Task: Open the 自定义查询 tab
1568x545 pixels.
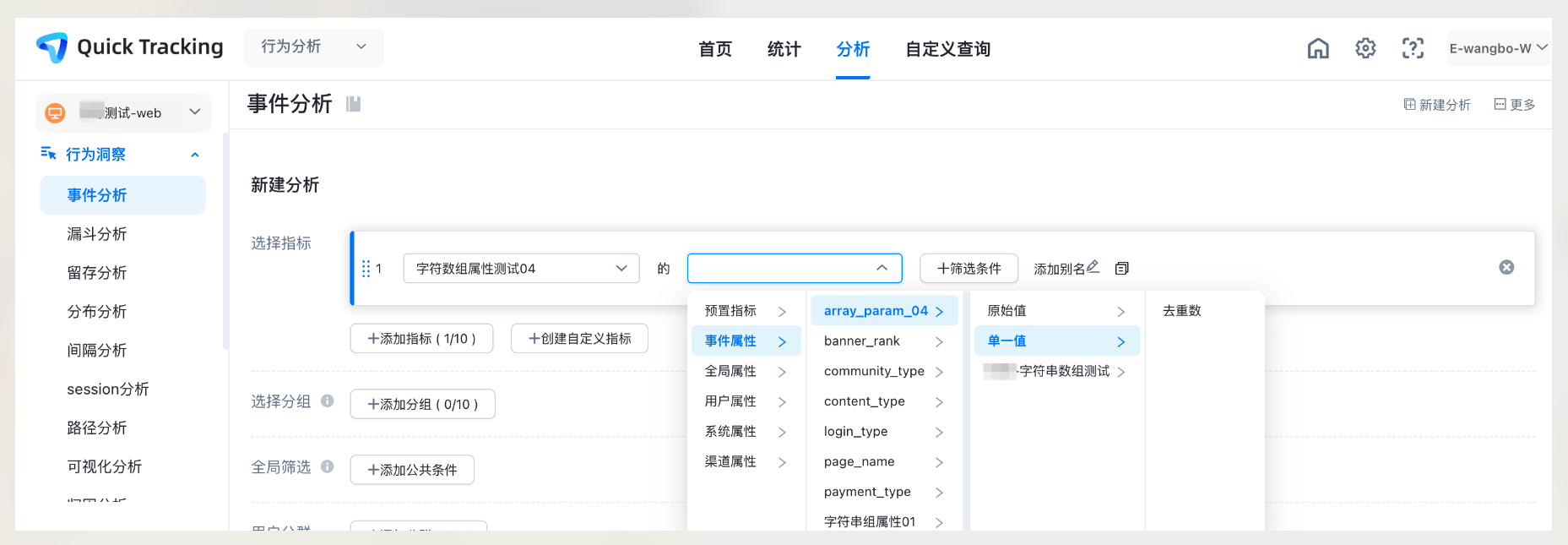Action: click(x=947, y=49)
